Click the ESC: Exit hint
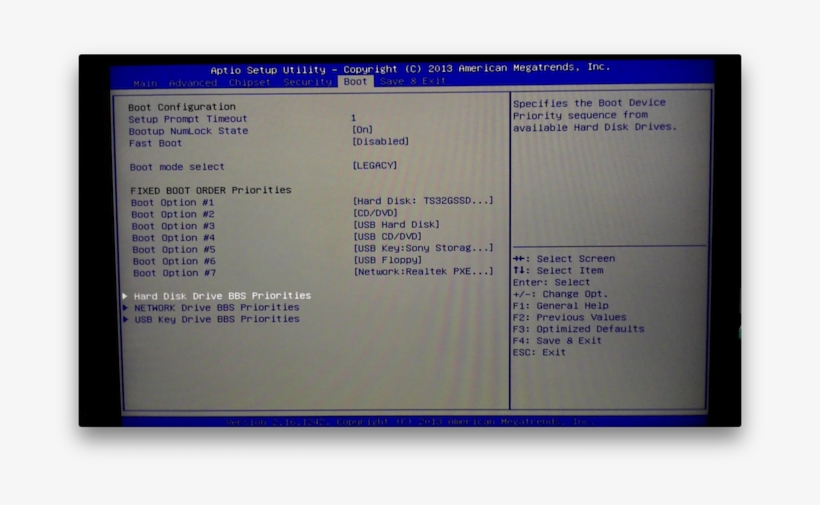820x505 pixels. click(x=539, y=352)
